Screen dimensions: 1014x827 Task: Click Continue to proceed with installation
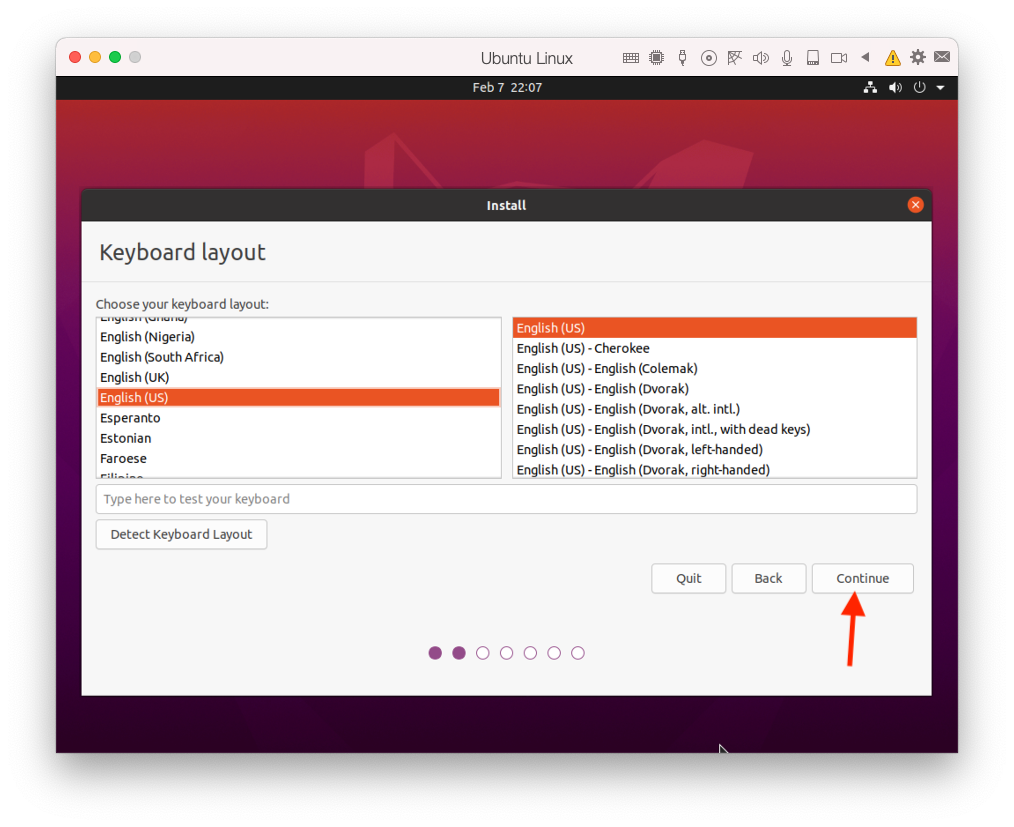(862, 578)
